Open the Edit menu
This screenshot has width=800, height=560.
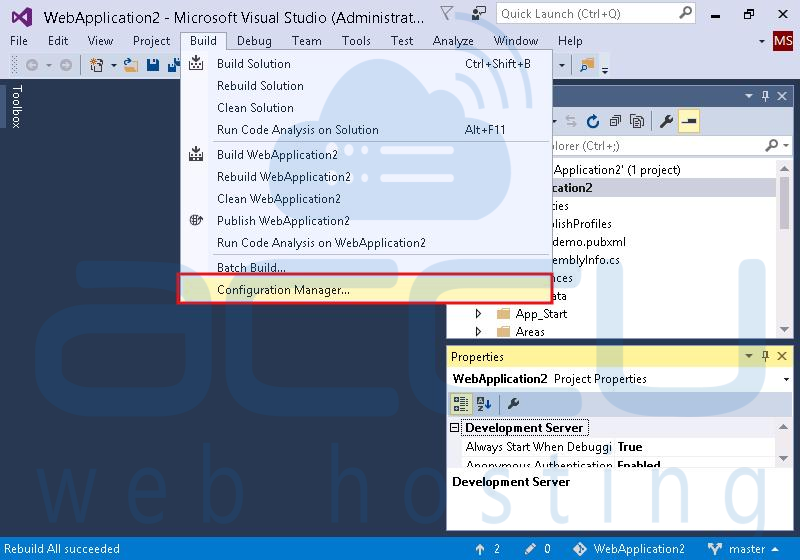click(x=58, y=41)
